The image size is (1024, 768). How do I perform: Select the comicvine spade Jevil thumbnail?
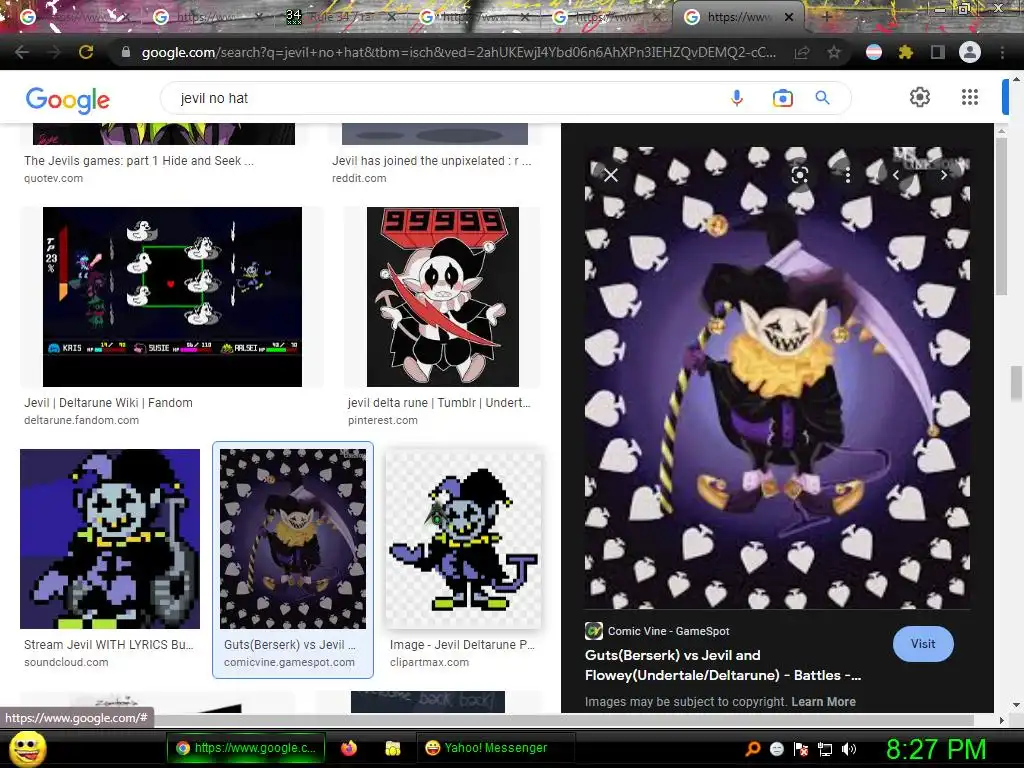coord(293,539)
